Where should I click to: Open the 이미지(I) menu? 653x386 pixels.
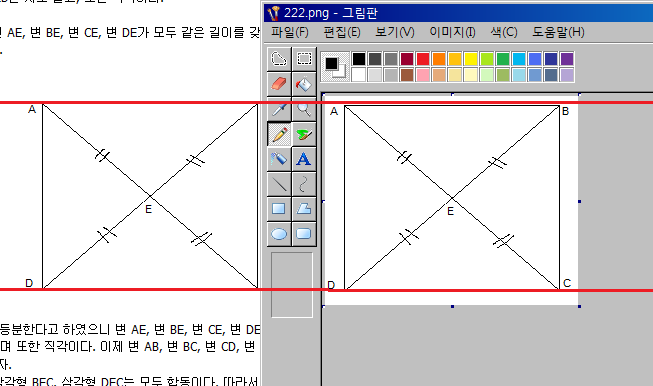coord(452,32)
